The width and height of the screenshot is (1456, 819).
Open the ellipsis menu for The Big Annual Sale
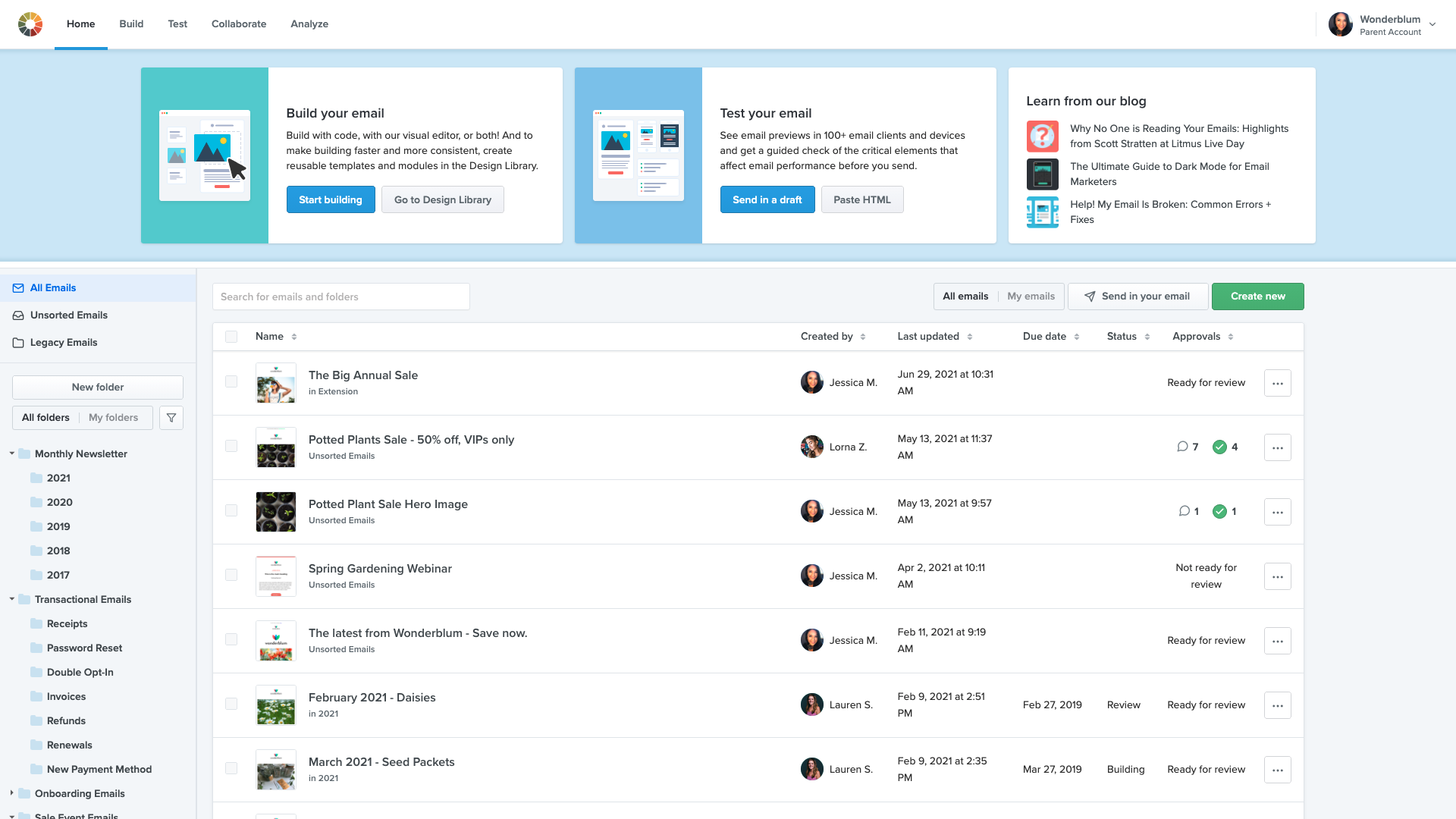pyautogui.click(x=1278, y=383)
